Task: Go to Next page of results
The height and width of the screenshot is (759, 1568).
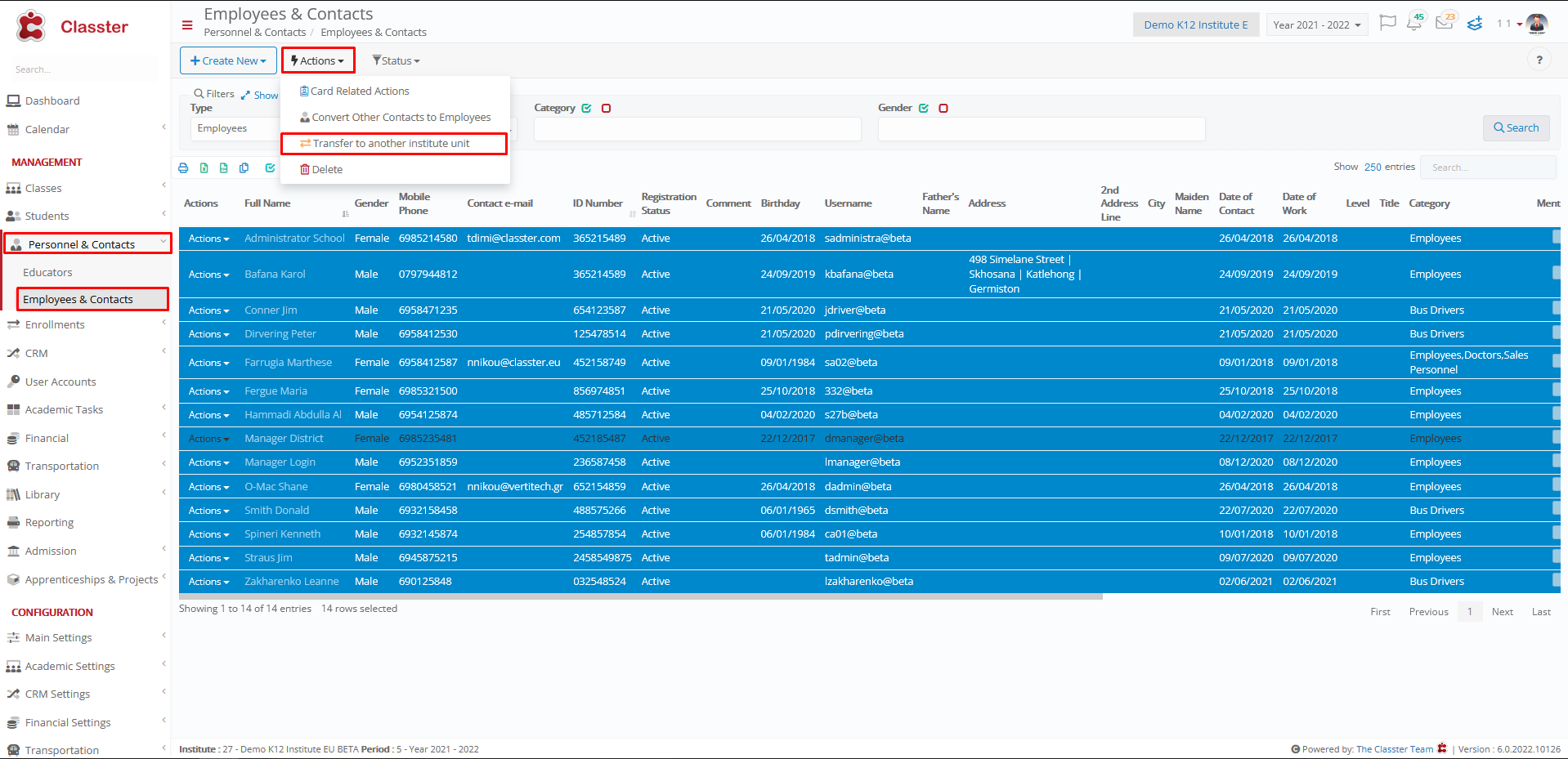Action: click(1502, 611)
